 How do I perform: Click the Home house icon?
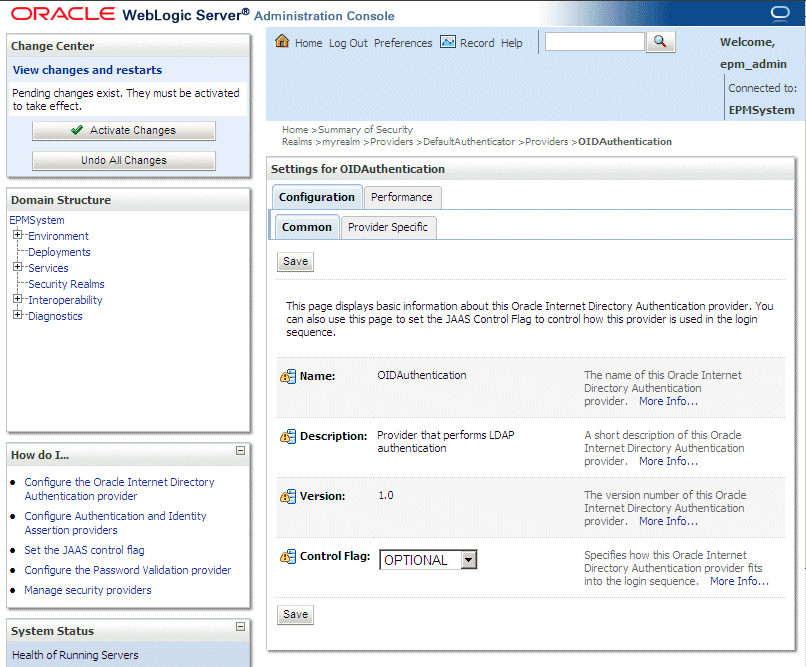click(x=282, y=41)
